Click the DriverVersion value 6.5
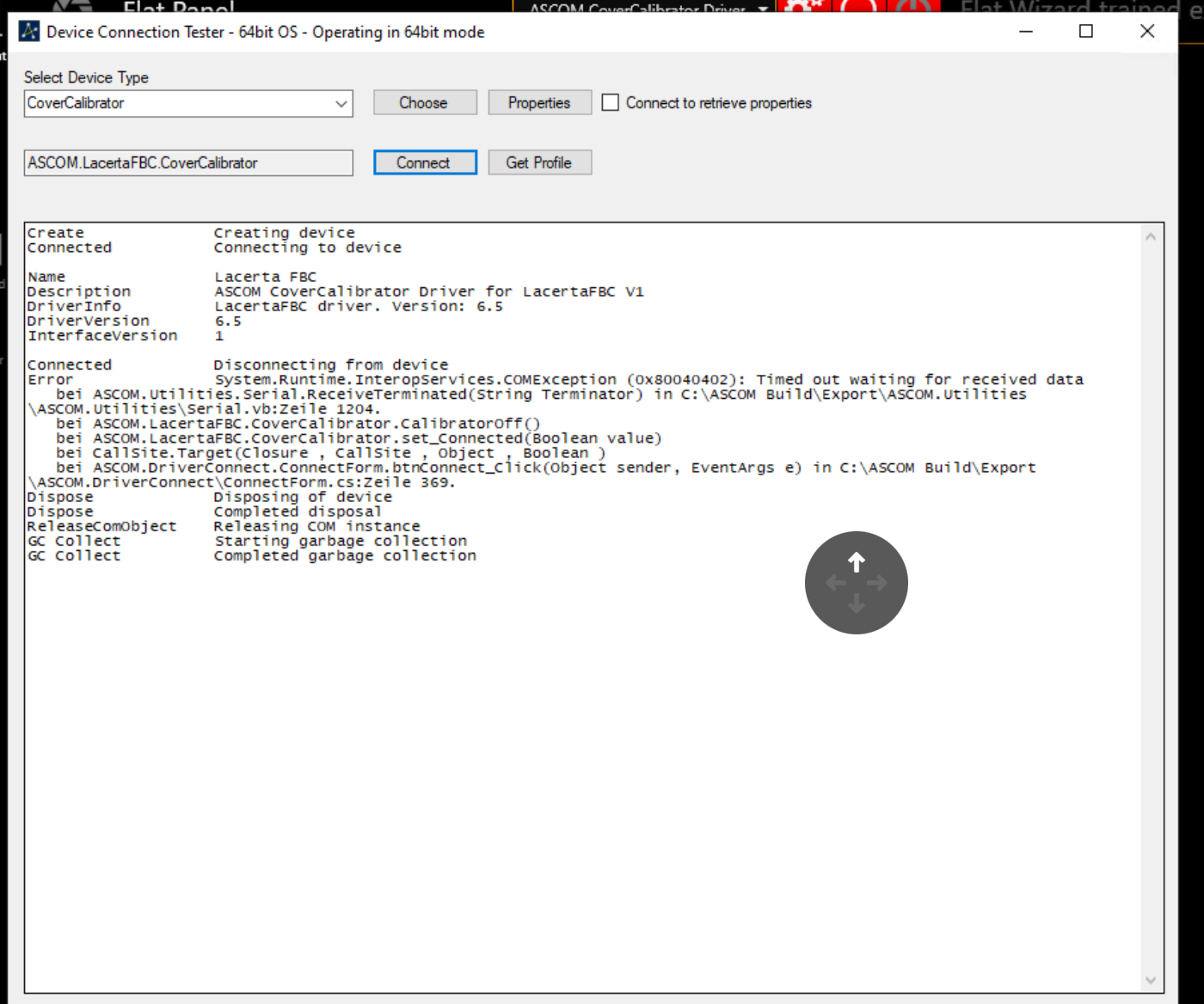 [228, 321]
